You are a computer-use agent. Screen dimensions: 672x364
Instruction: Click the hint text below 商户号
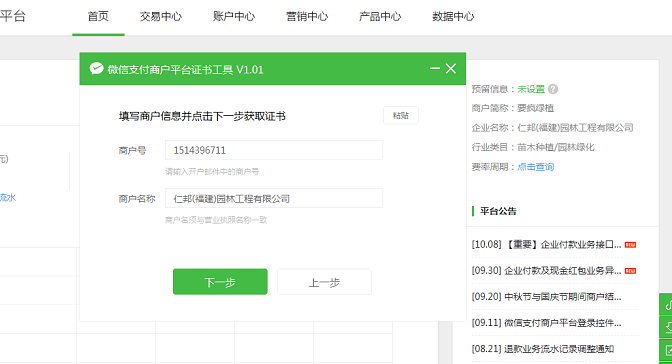tap(212, 172)
